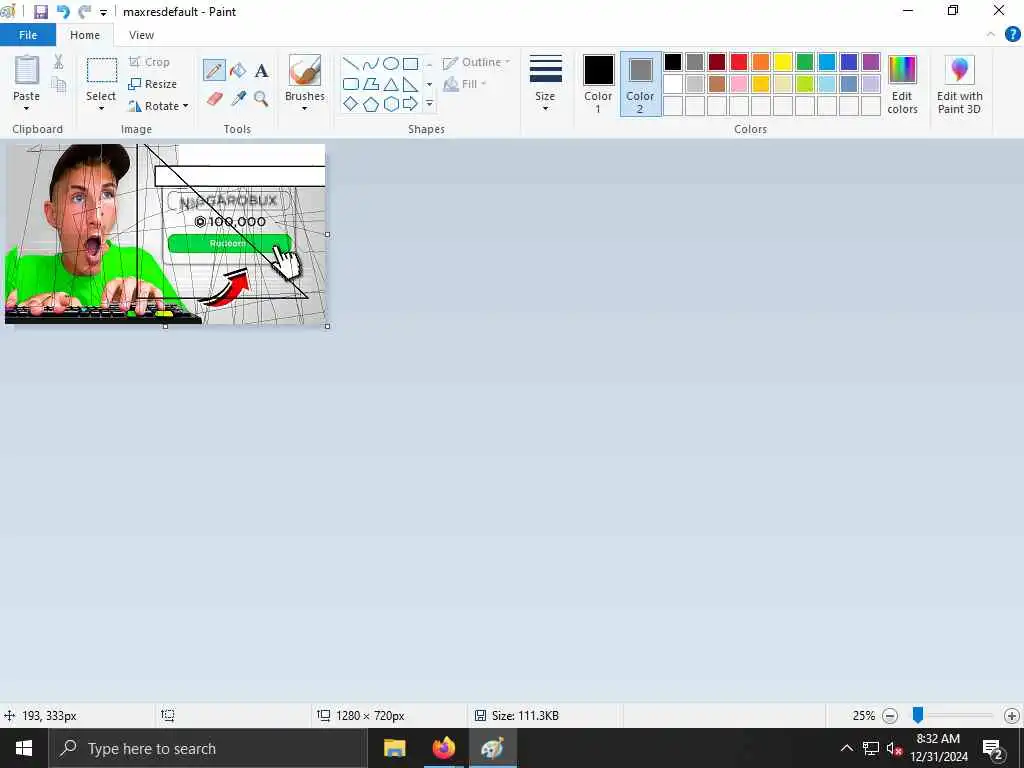Pick the purple color swatch
The width and height of the screenshot is (1024, 768).
pyautogui.click(x=871, y=62)
